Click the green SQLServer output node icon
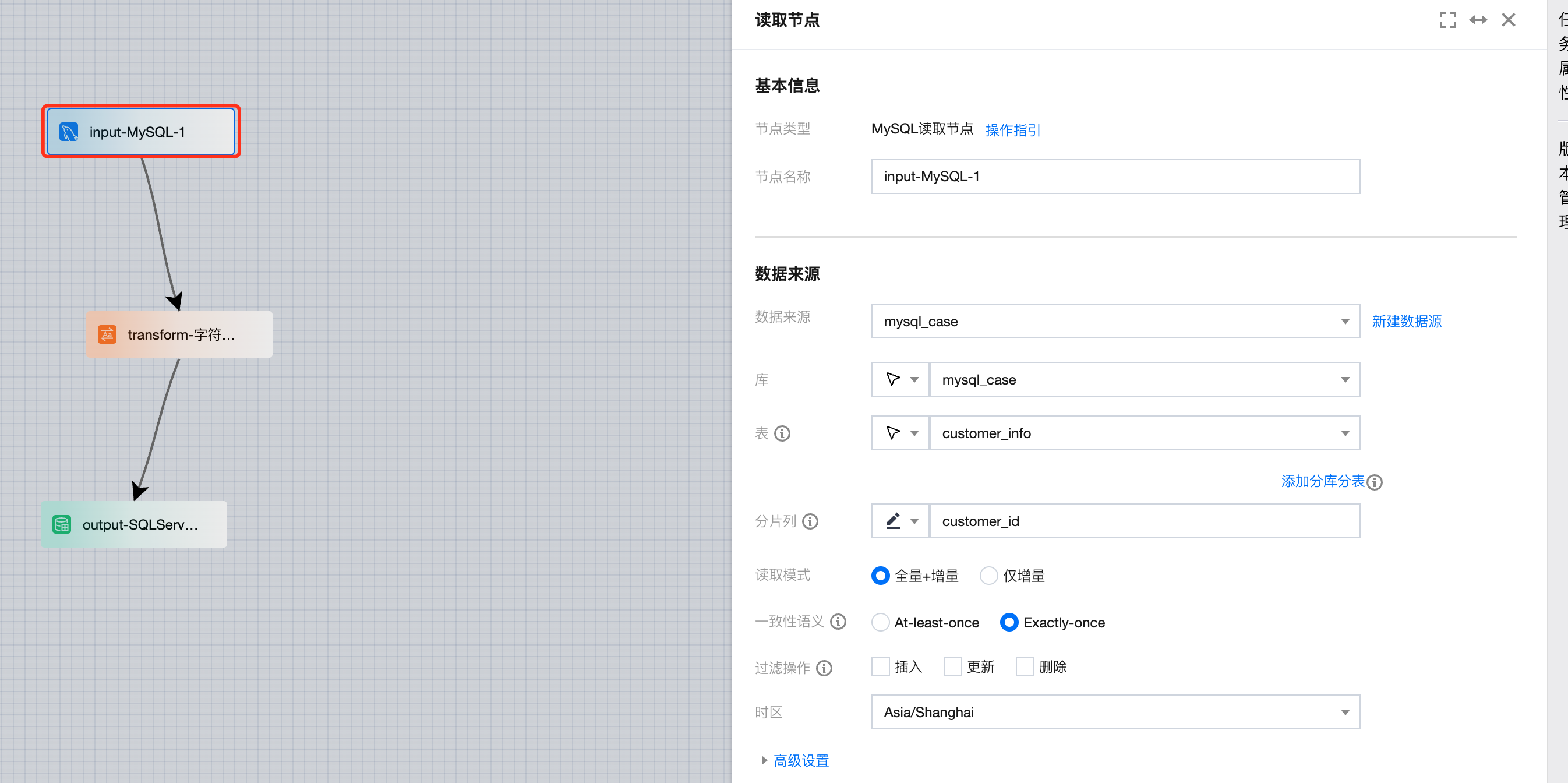Viewport: 1568px width, 783px height. pos(62,524)
